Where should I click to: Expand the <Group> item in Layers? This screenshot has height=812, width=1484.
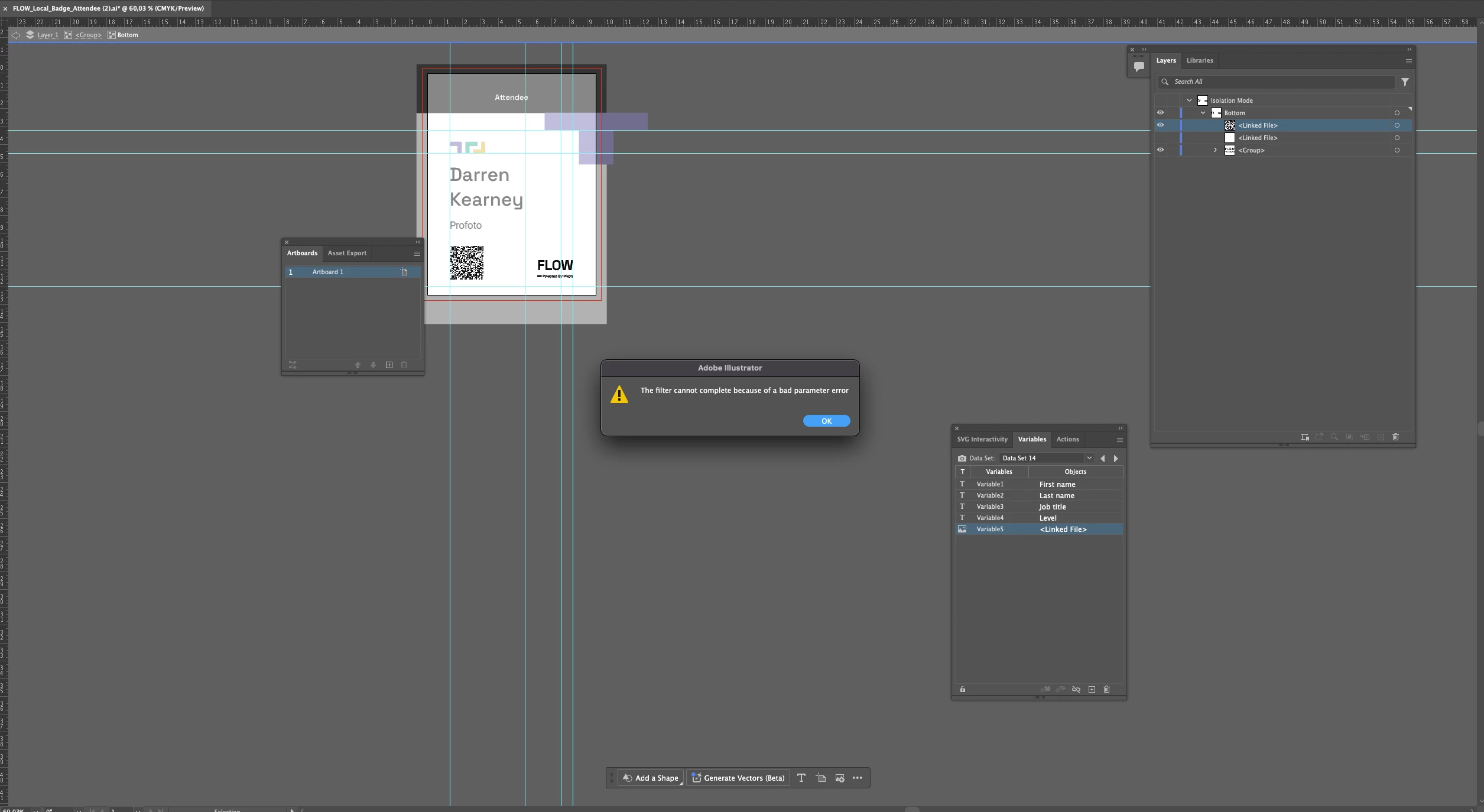pyautogui.click(x=1215, y=150)
